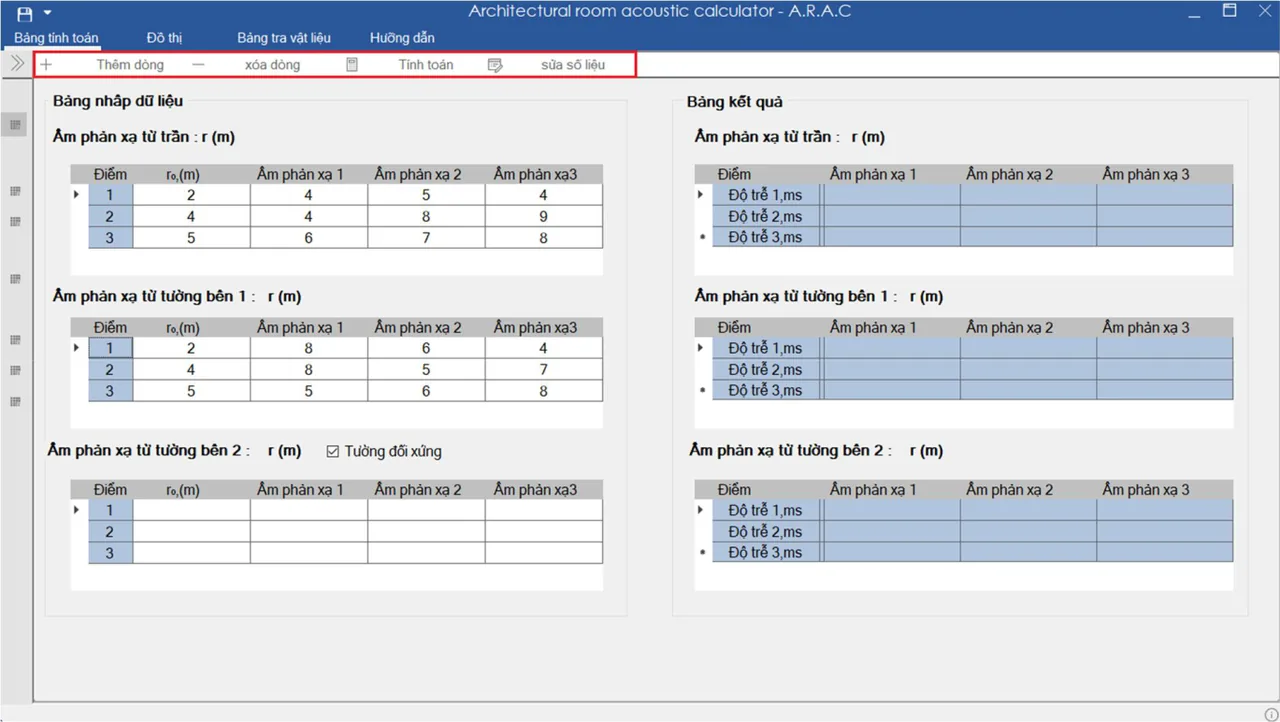Select Độ trễ 2,ms row in the tường bên 1 results table
The width and height of the screenshot is (1280, 722).
pos(766,370)
